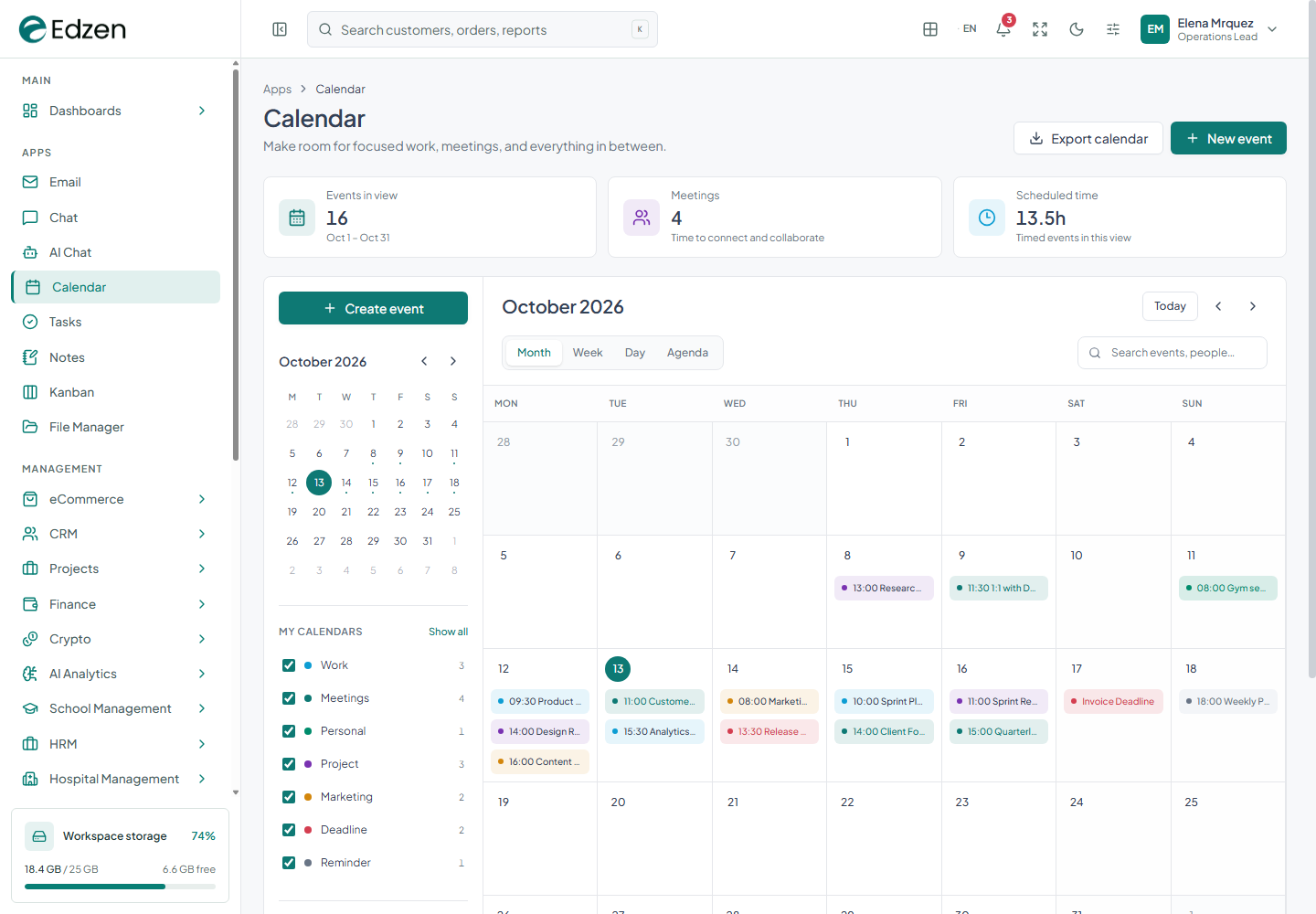The image size is (1316, 914).
Task: Open the Elena Mrquez profile dropdown
Action: (x=1210, y=29)
